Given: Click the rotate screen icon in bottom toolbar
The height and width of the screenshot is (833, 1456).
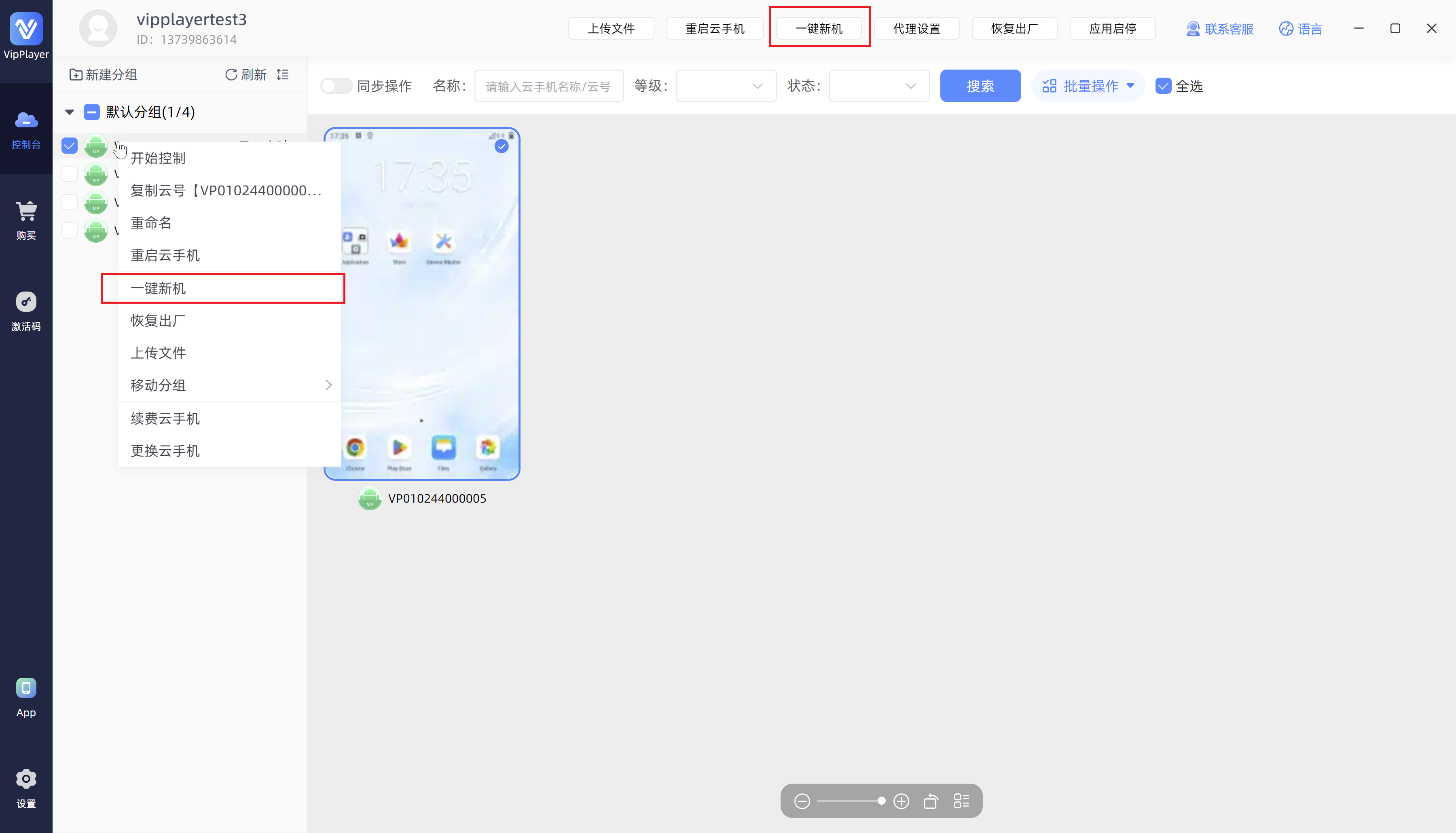Looking at the screenshot, I should click(x=931, y=801).
